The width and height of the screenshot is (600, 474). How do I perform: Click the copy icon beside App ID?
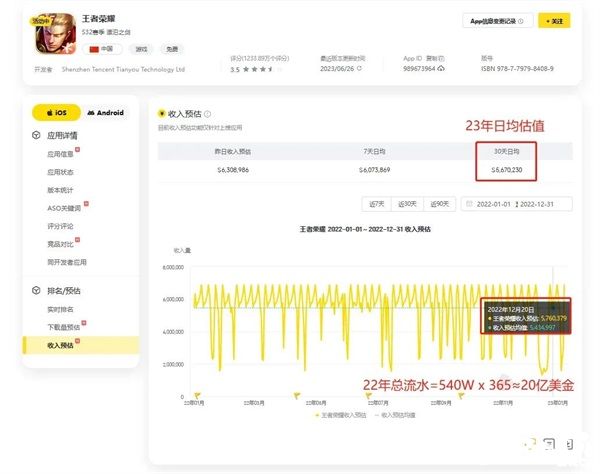(x=441, y=59)
